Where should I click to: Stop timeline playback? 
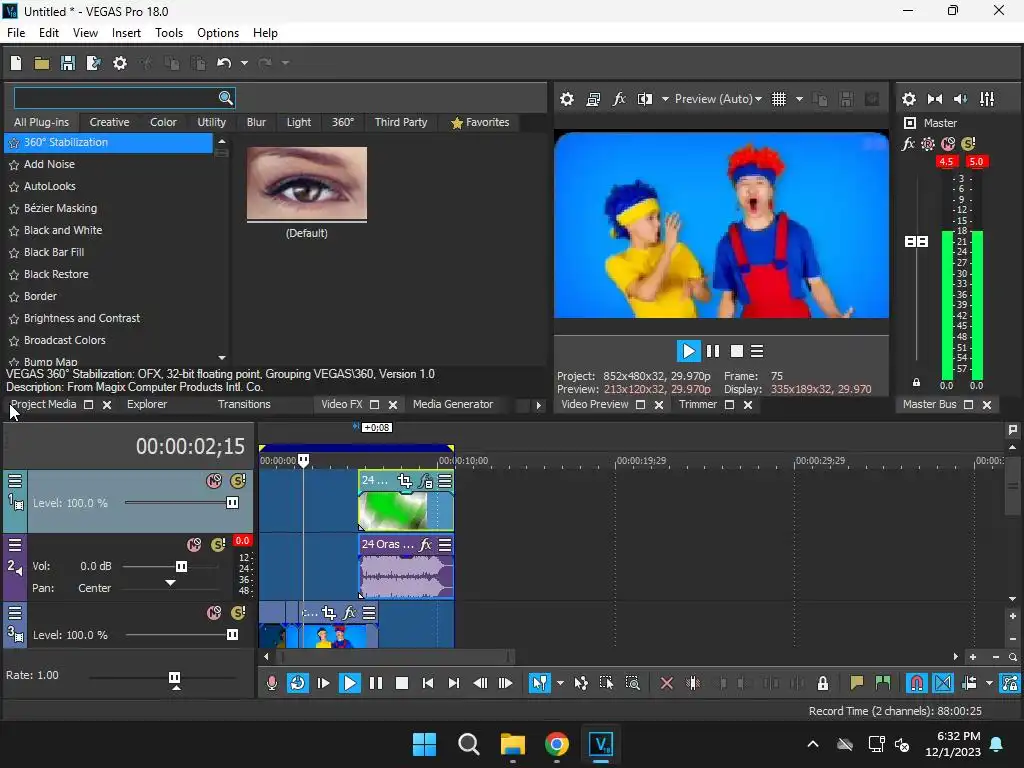click(402, 683)
